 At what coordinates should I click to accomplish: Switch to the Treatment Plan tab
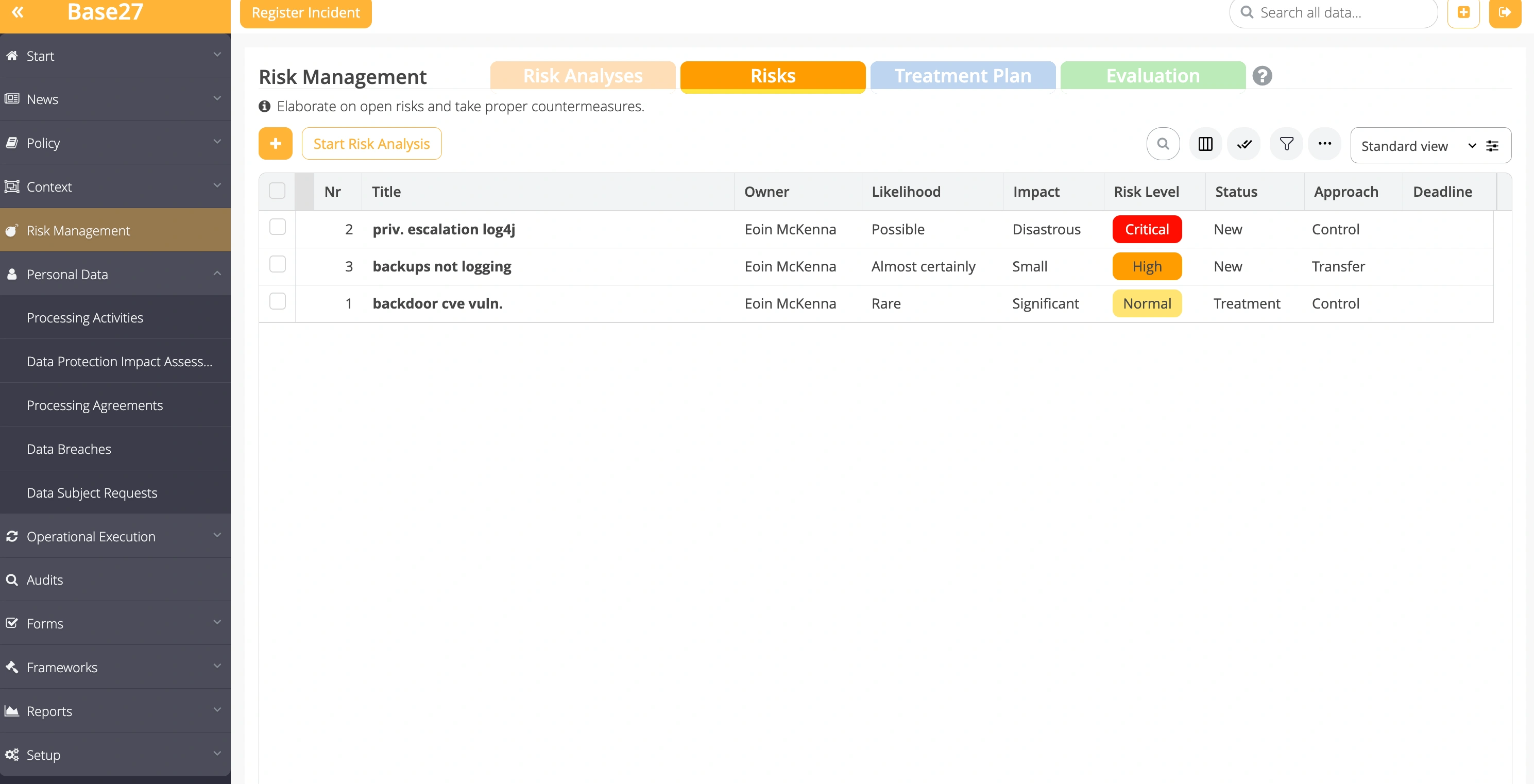click(x=962, y=76)
